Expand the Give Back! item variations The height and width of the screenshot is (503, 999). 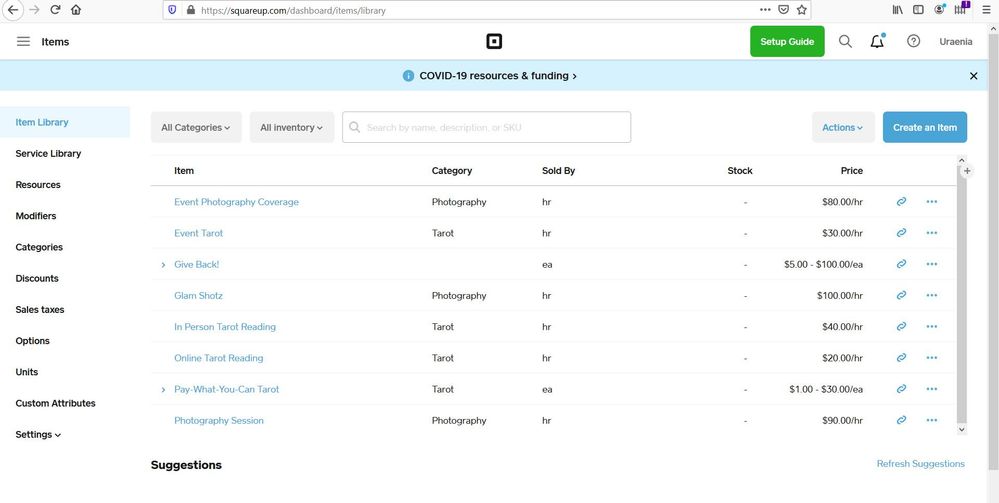[163, 265]
